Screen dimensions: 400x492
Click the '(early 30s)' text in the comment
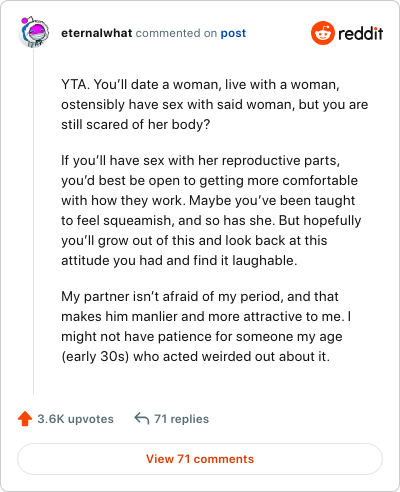tap(95, 356)
